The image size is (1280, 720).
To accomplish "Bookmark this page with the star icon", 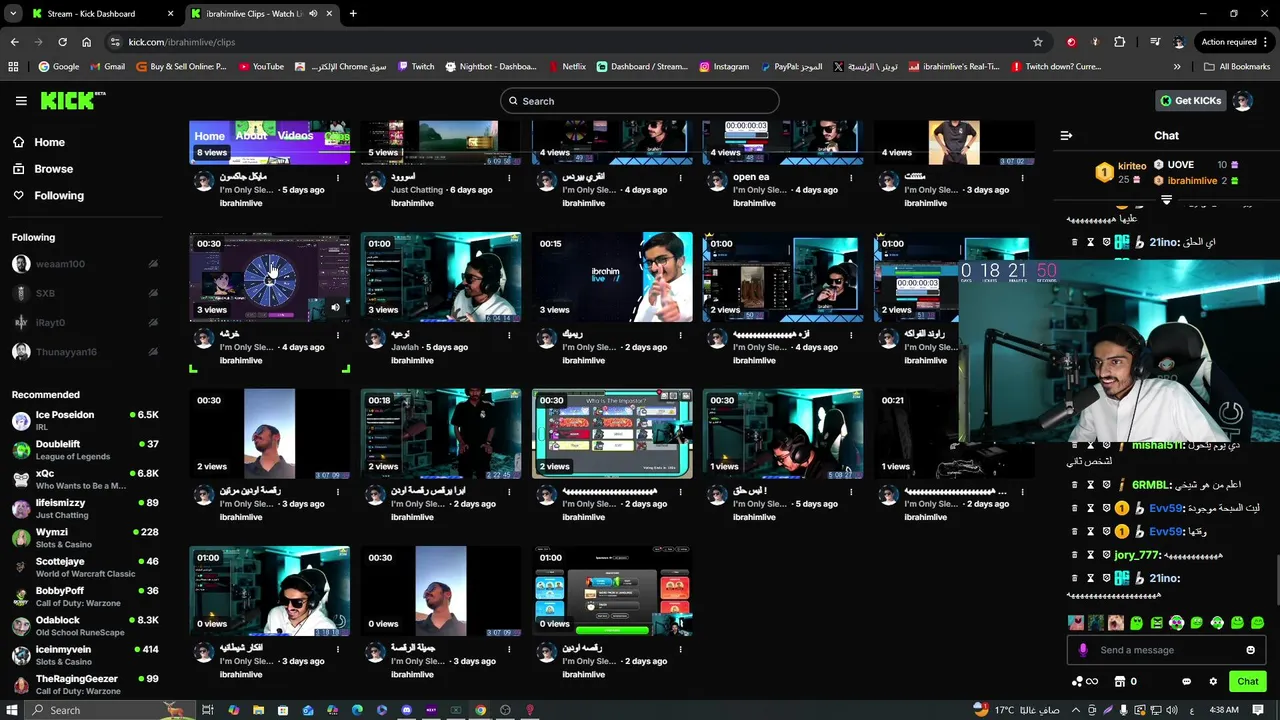I will (x=1038, y=42).
